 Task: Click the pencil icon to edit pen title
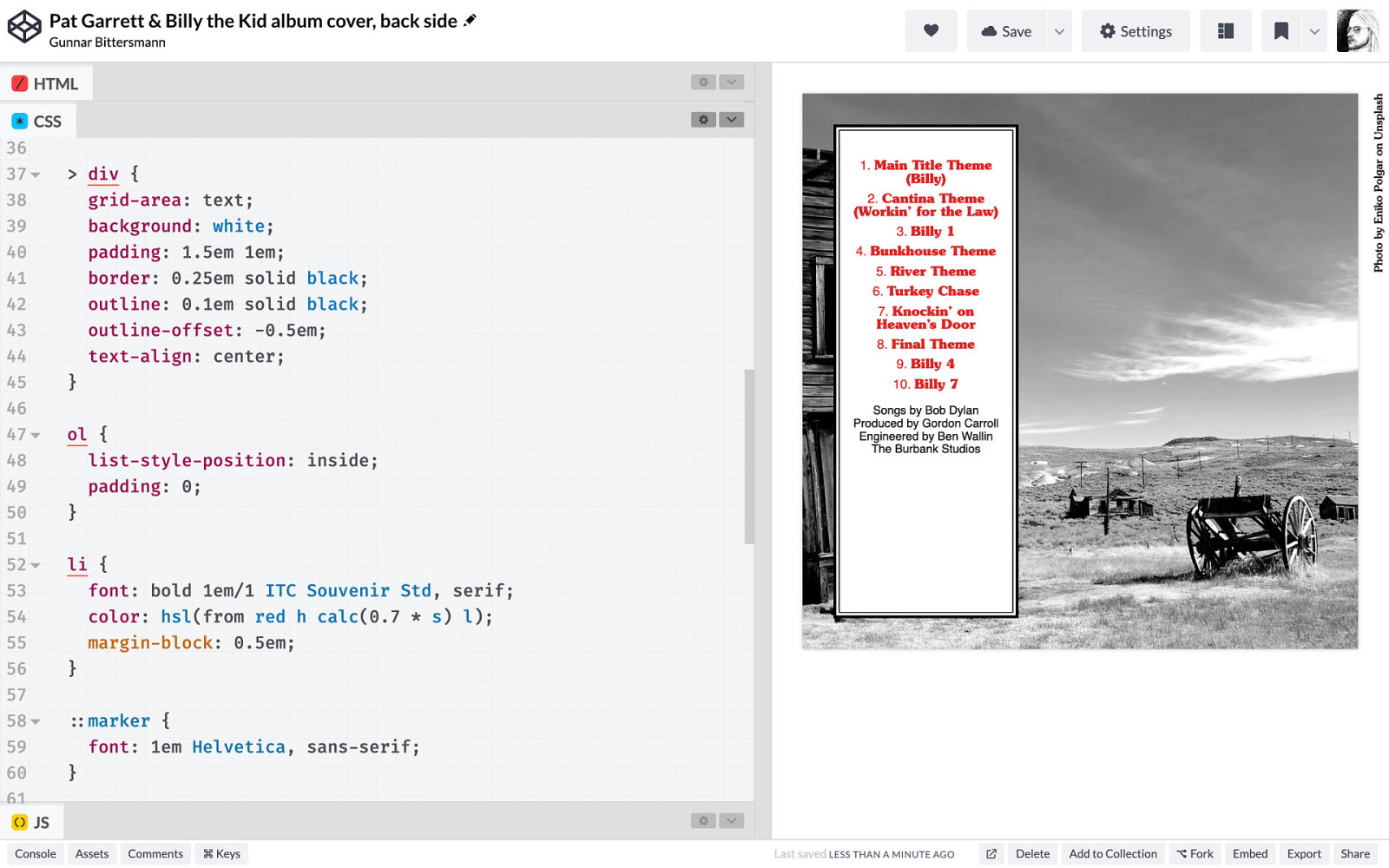(471, 21)
